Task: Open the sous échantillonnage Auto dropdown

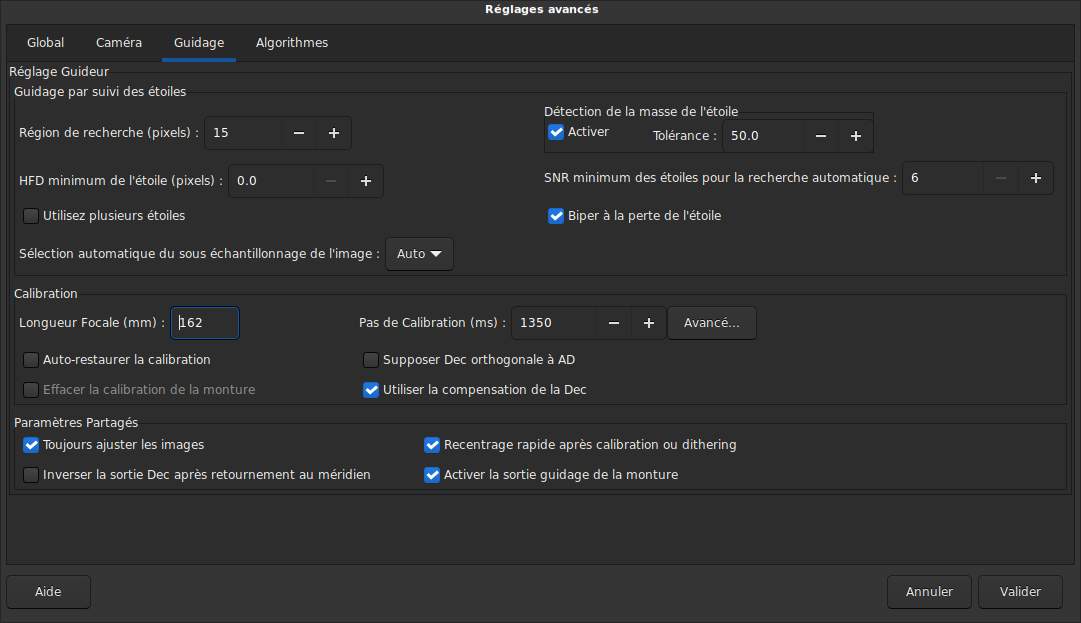Action: pos(419,254)
